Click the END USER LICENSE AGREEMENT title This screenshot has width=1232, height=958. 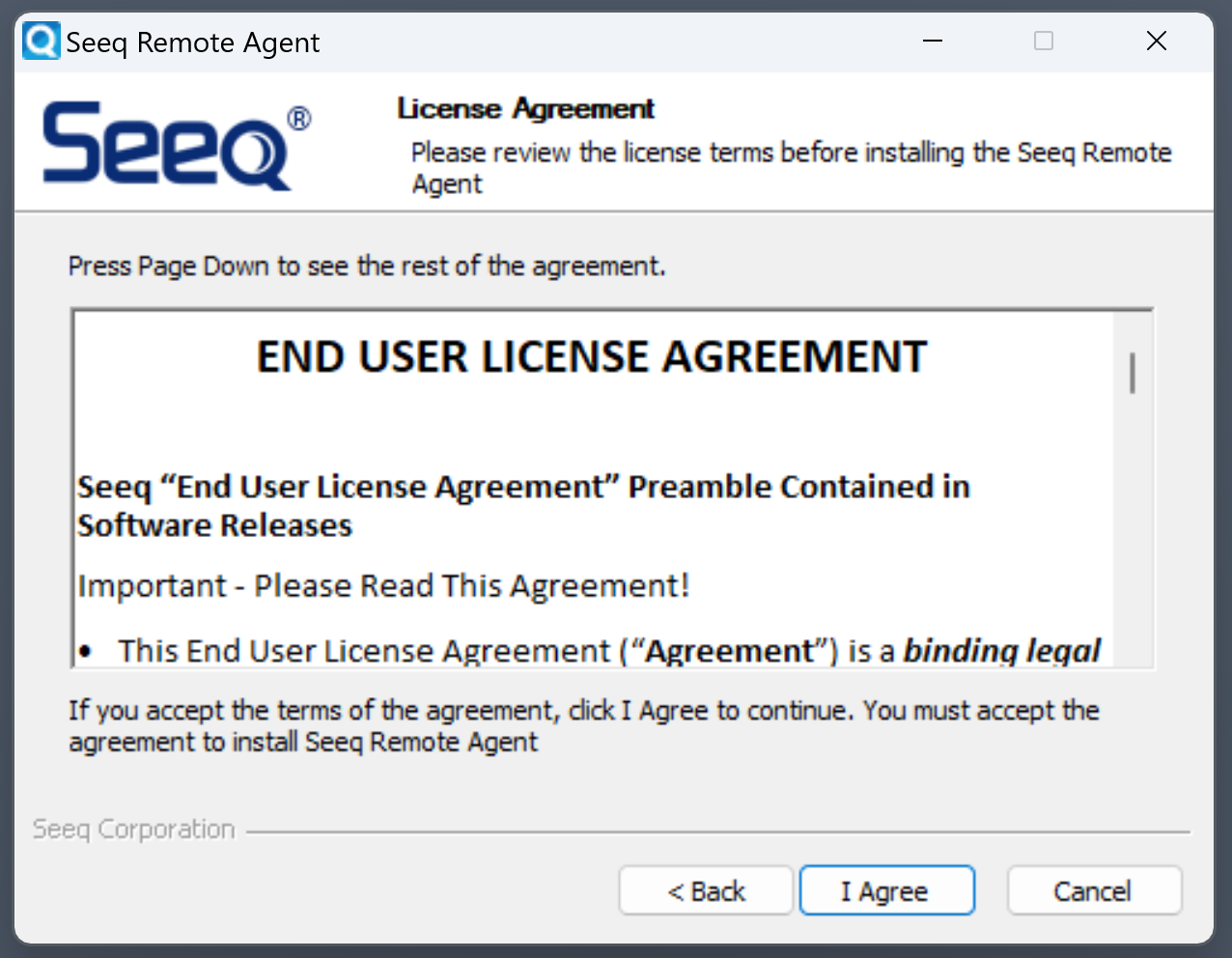590,355
